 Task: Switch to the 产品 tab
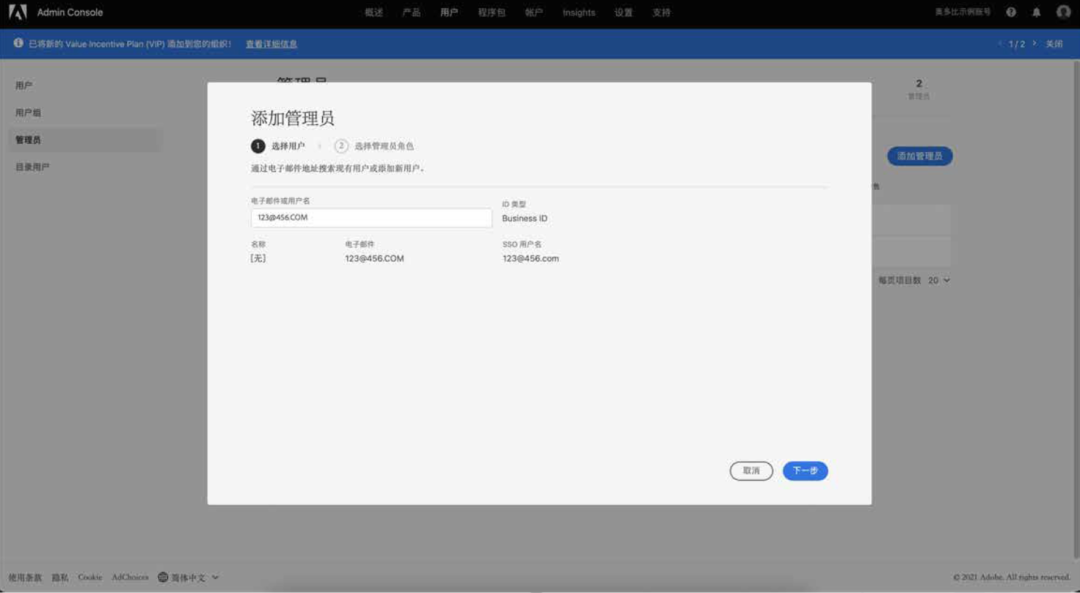point(410,12)
